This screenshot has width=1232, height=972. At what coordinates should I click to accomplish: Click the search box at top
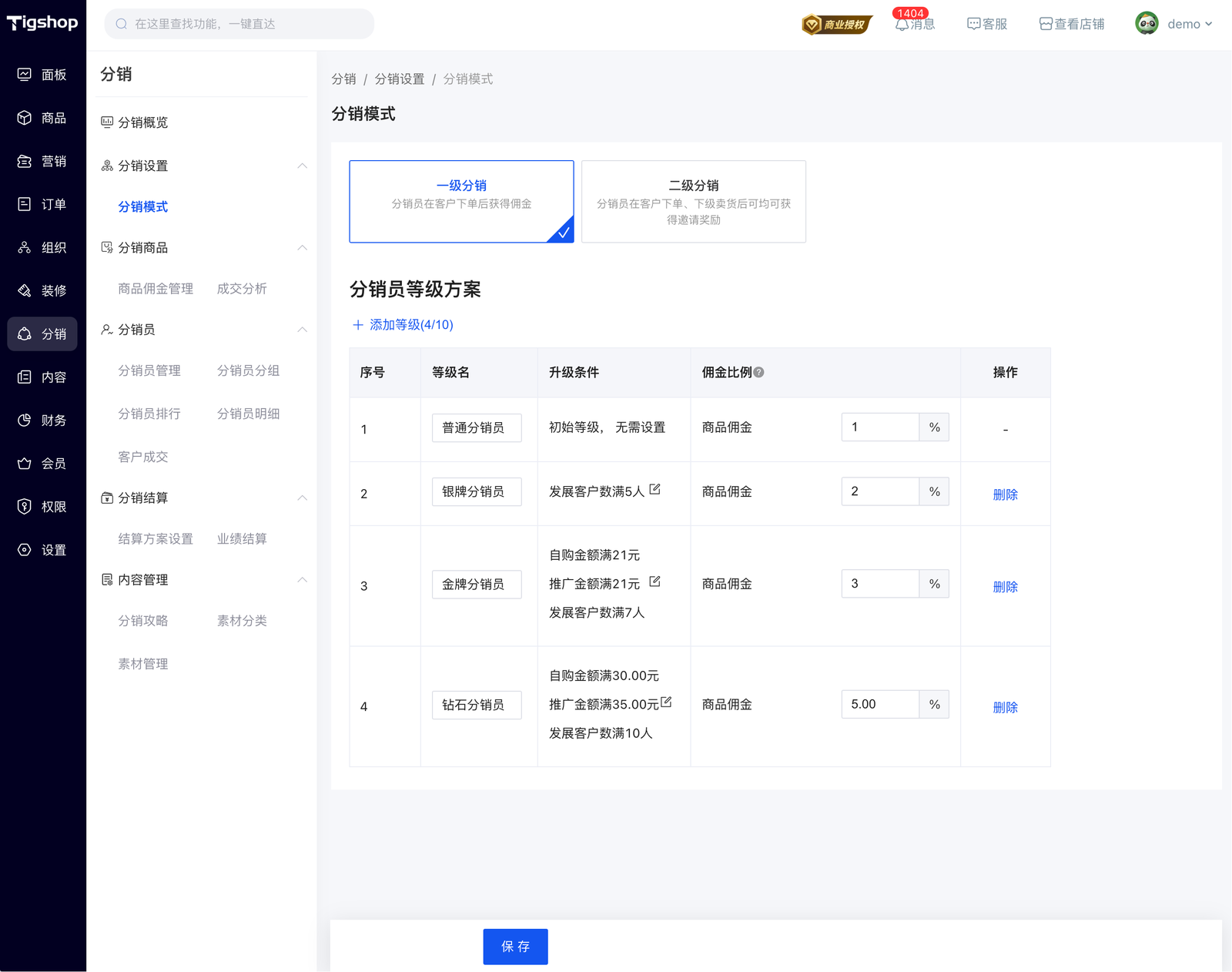click(x=239, y=23)
